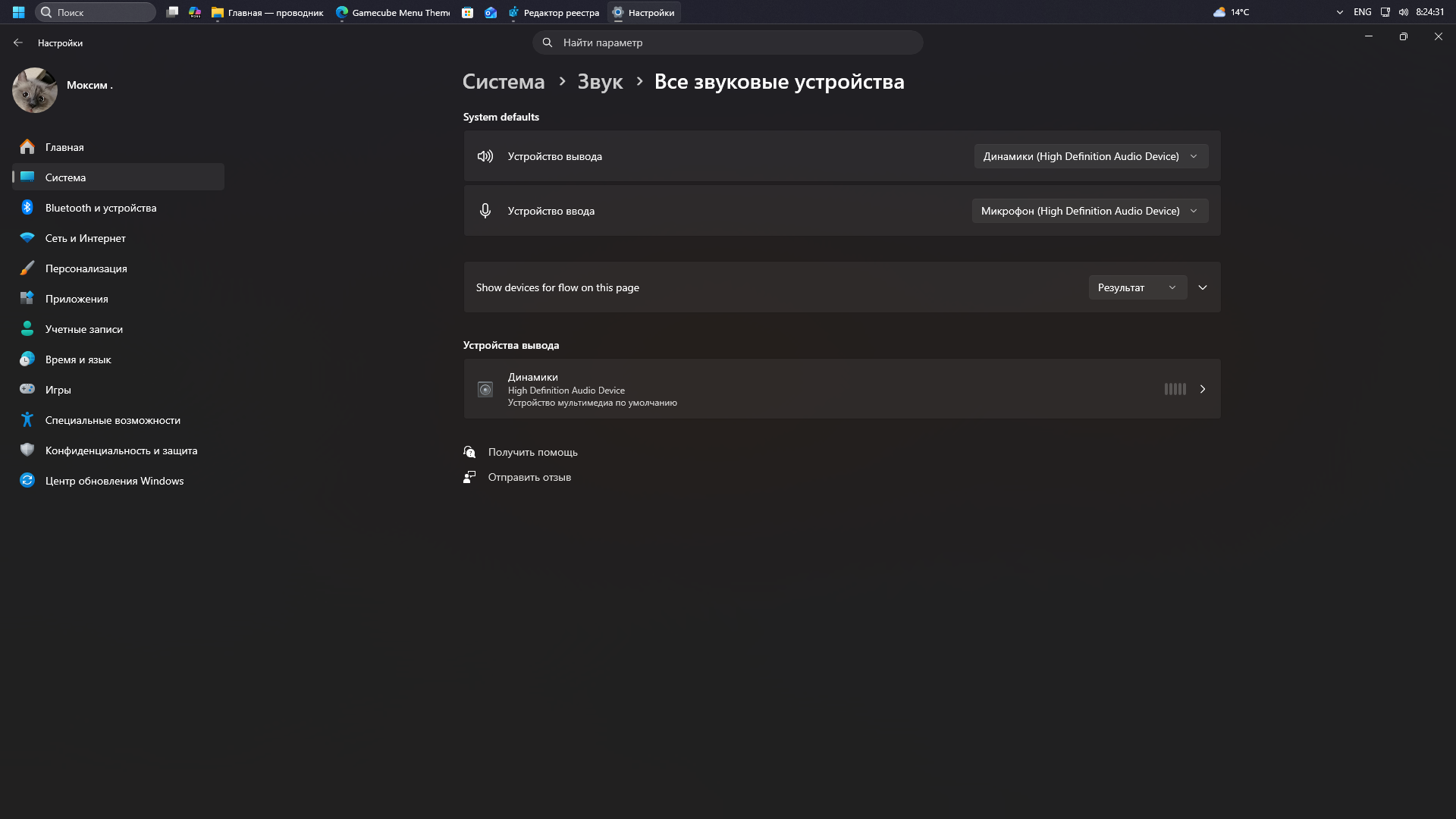1456x819 pixels.
Task: Open Конфиденциальность и защита section
Action: (x=118, y=450)
